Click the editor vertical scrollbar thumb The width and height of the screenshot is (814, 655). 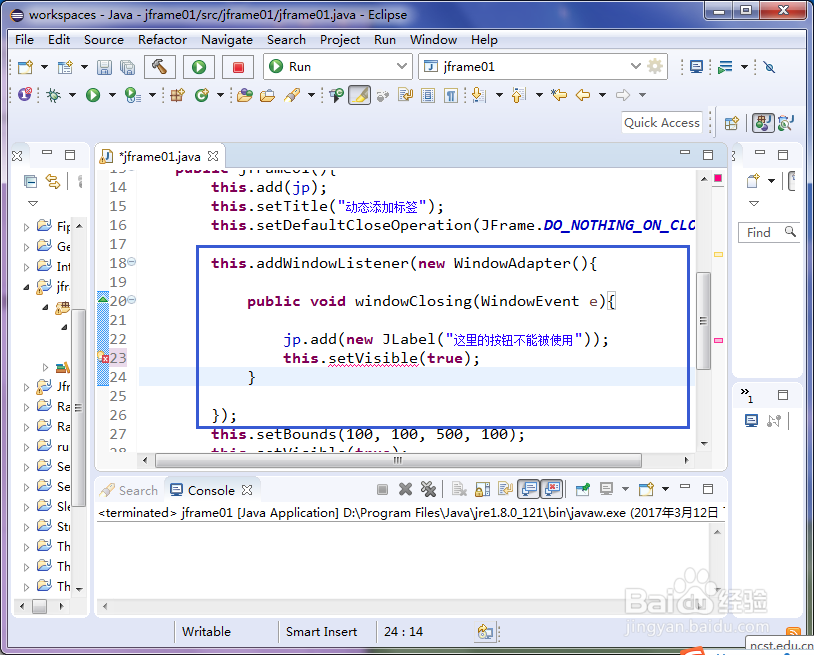click(x=703, y=320)
